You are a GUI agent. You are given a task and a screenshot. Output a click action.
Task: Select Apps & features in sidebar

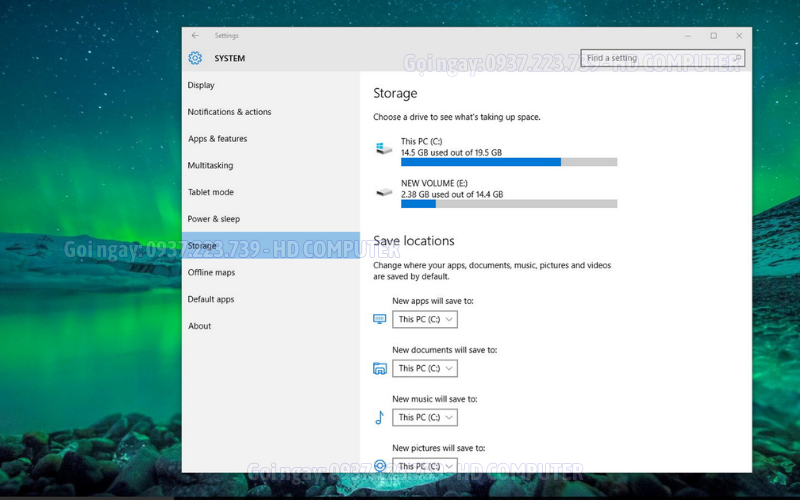tap(217, 139)
